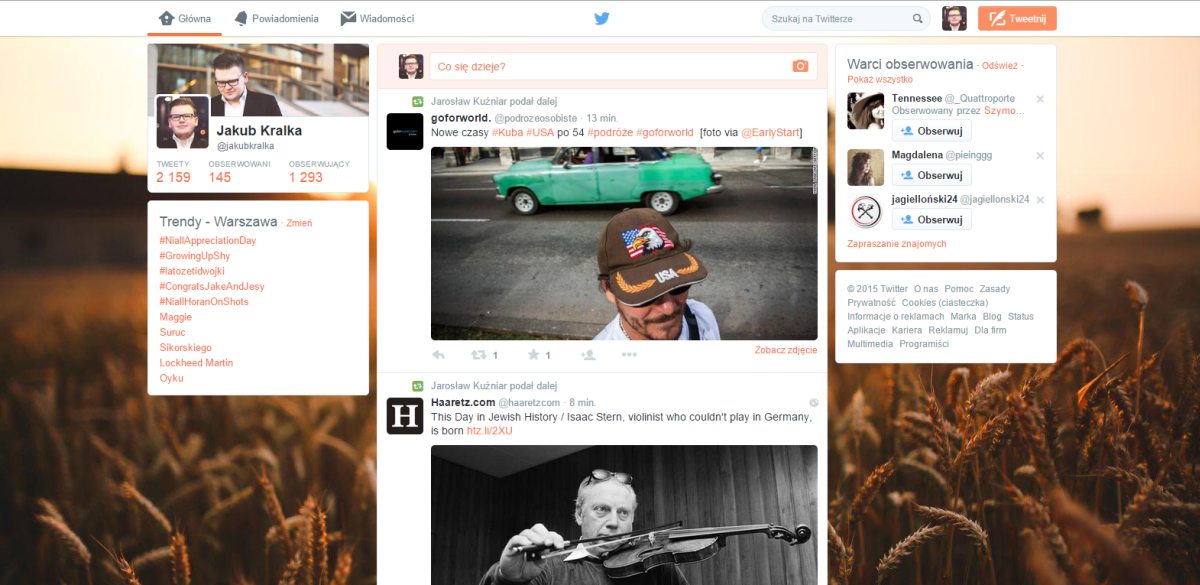The width and height of the screenshot is (1200, 585).
Task: Click globe icon on Haaretz tweet
Action: [x=813, y=402]
